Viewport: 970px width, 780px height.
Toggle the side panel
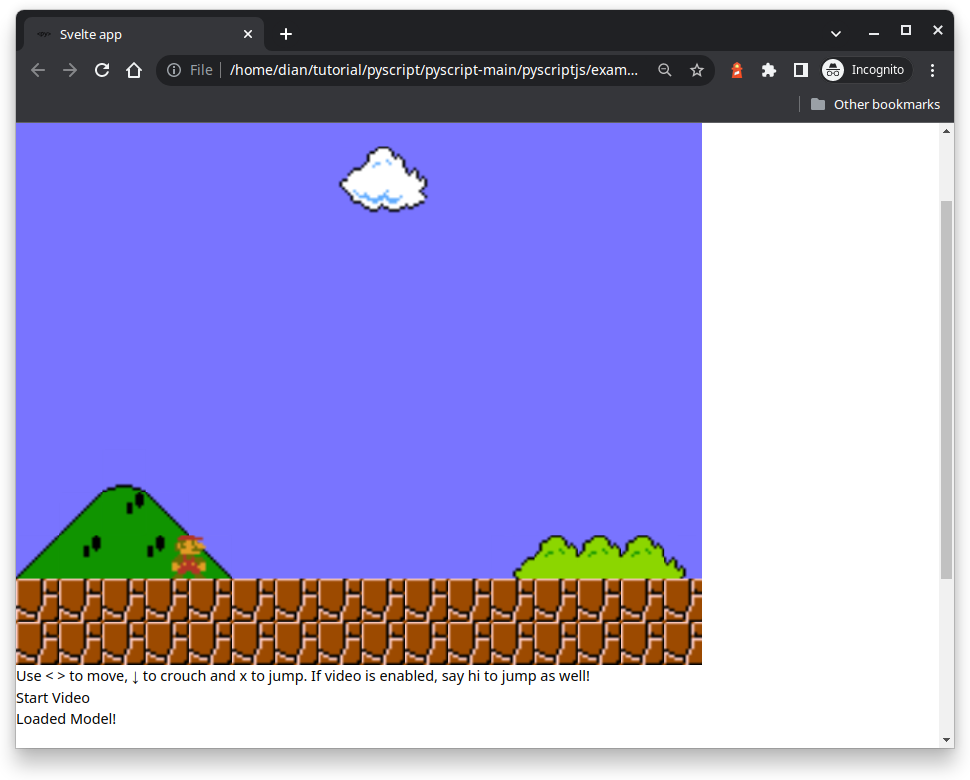tap(800, 70)
